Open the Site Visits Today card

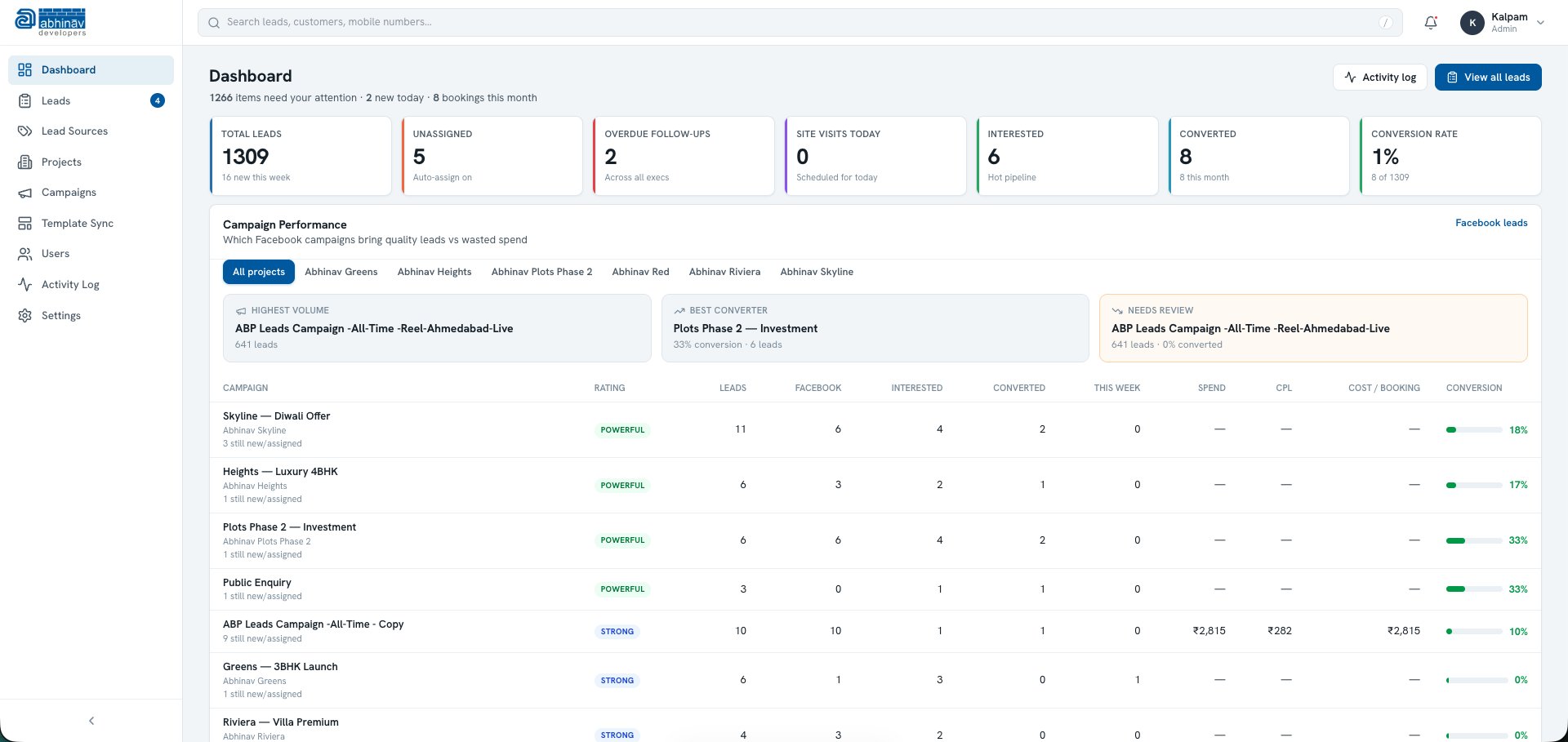tap(875, 156)
